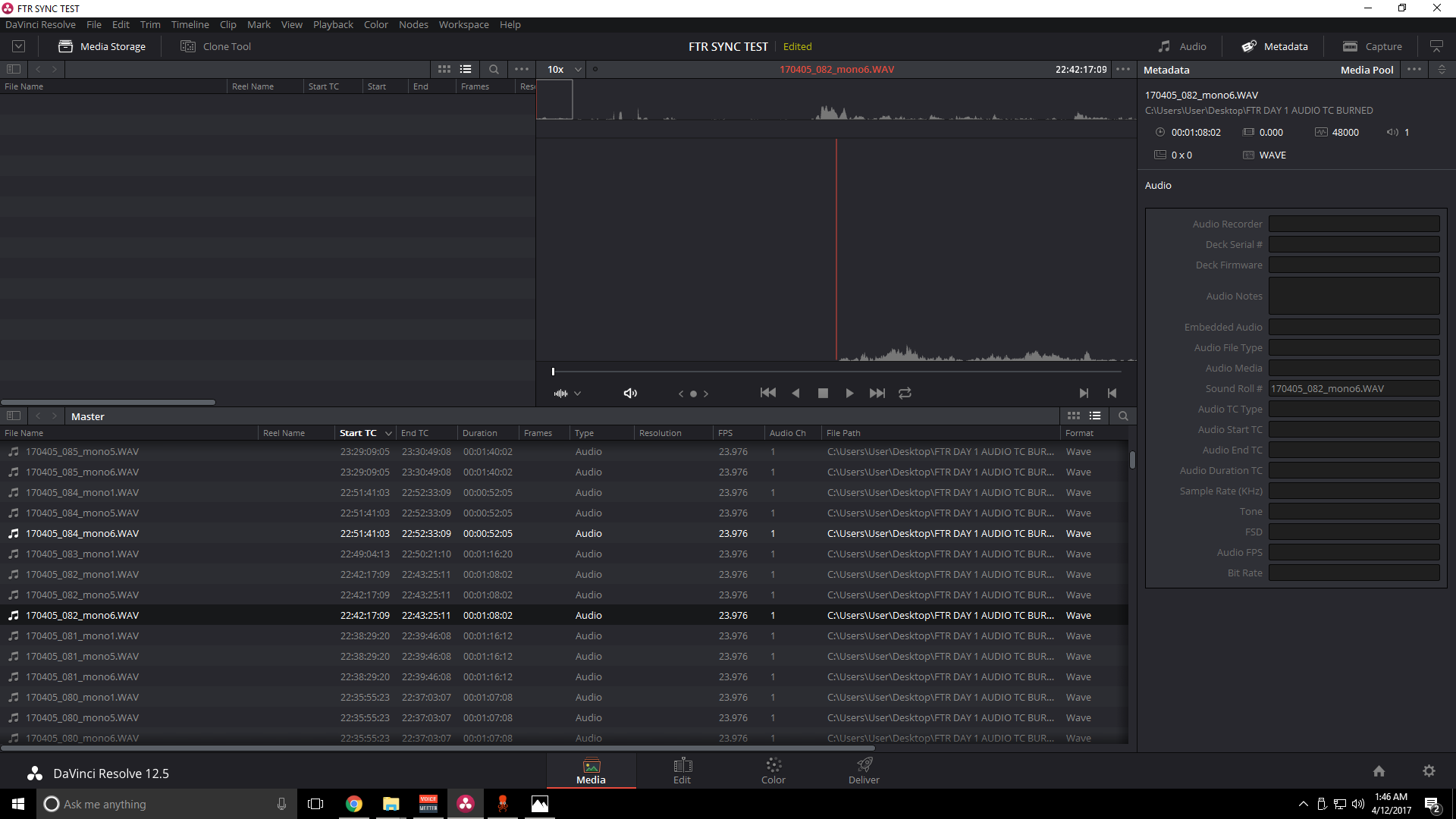Click the Duration column header
1456x819 pixels.
pos(488,433)
